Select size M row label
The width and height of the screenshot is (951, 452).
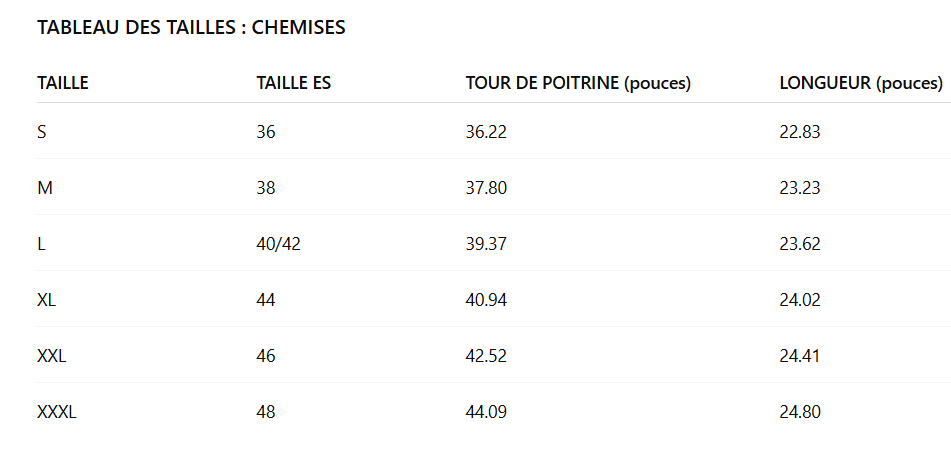pyautogui.click(x=44, y=188)
